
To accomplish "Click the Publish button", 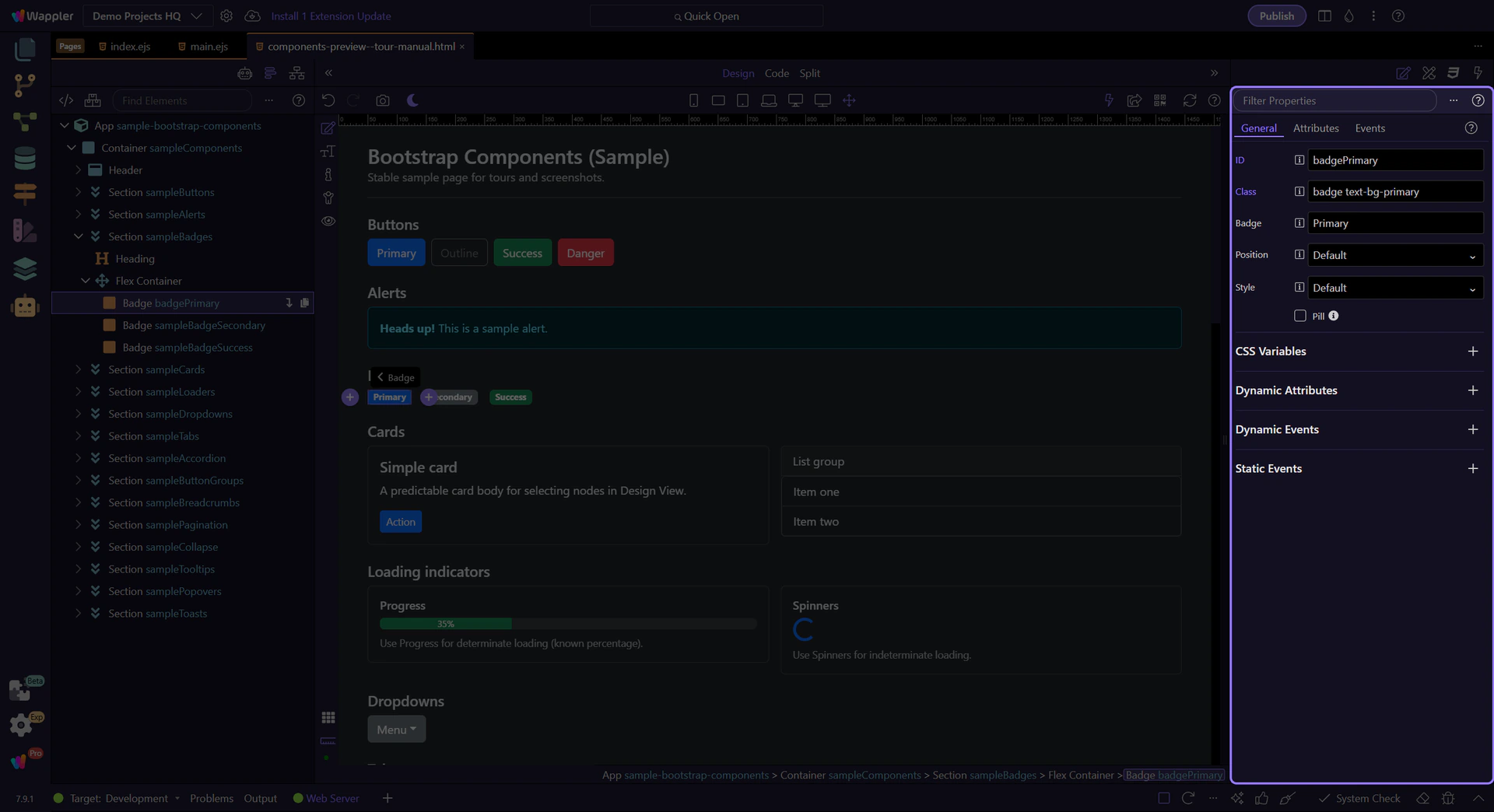I will pos(1276,16).
